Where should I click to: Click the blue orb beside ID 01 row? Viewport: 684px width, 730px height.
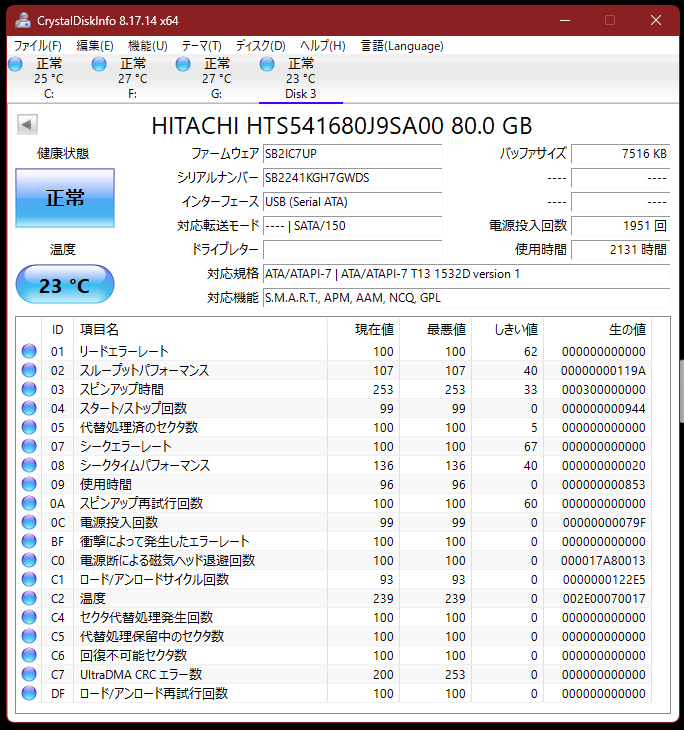(29, 351)
